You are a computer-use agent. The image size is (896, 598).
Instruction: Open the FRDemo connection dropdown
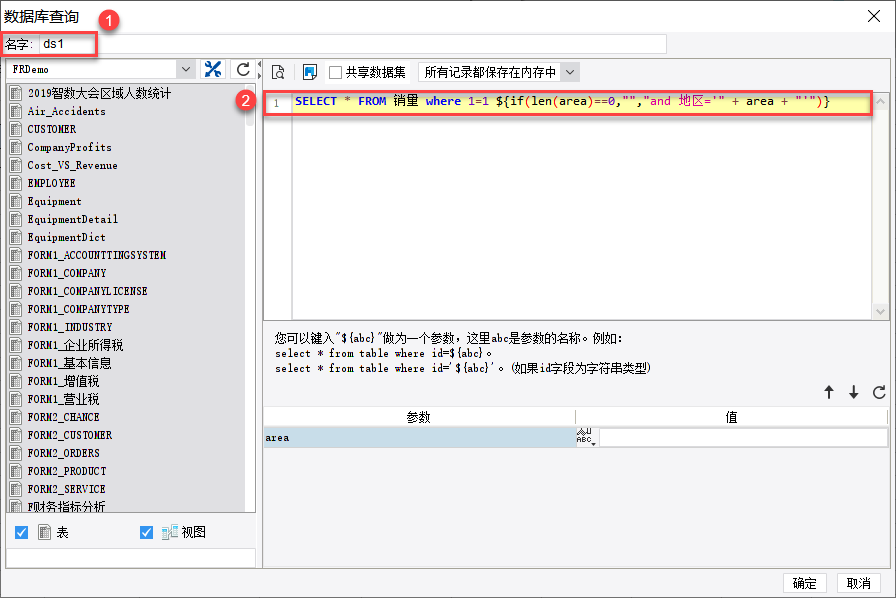pos(186,69)
